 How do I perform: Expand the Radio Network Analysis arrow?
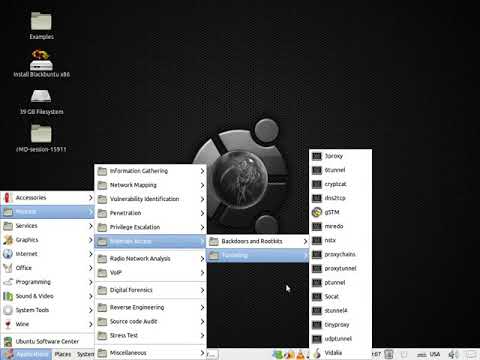click(x=202, y=259)
